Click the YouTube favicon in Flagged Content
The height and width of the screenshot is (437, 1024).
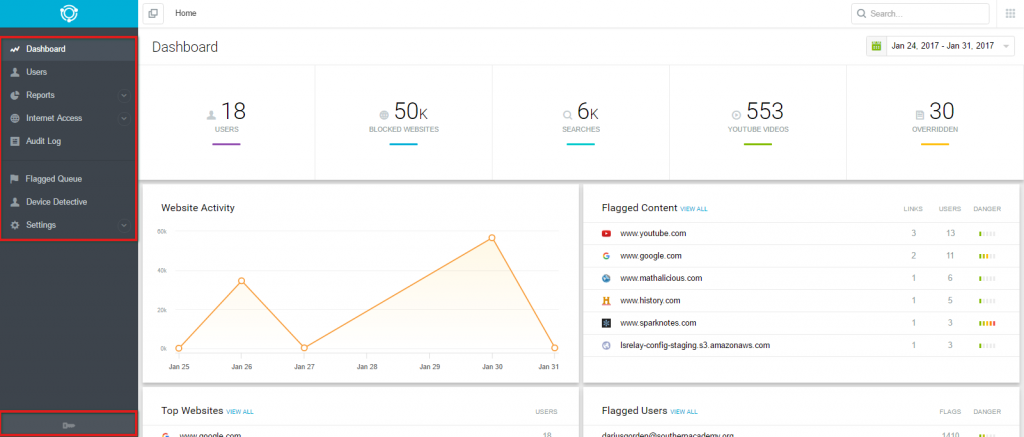(606, 233)
